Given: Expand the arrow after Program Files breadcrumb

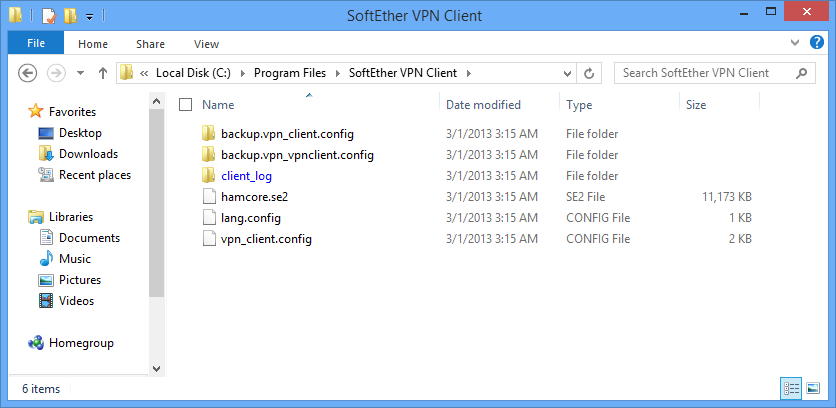Looking at the screenshot, I should [x=338, y=73].
